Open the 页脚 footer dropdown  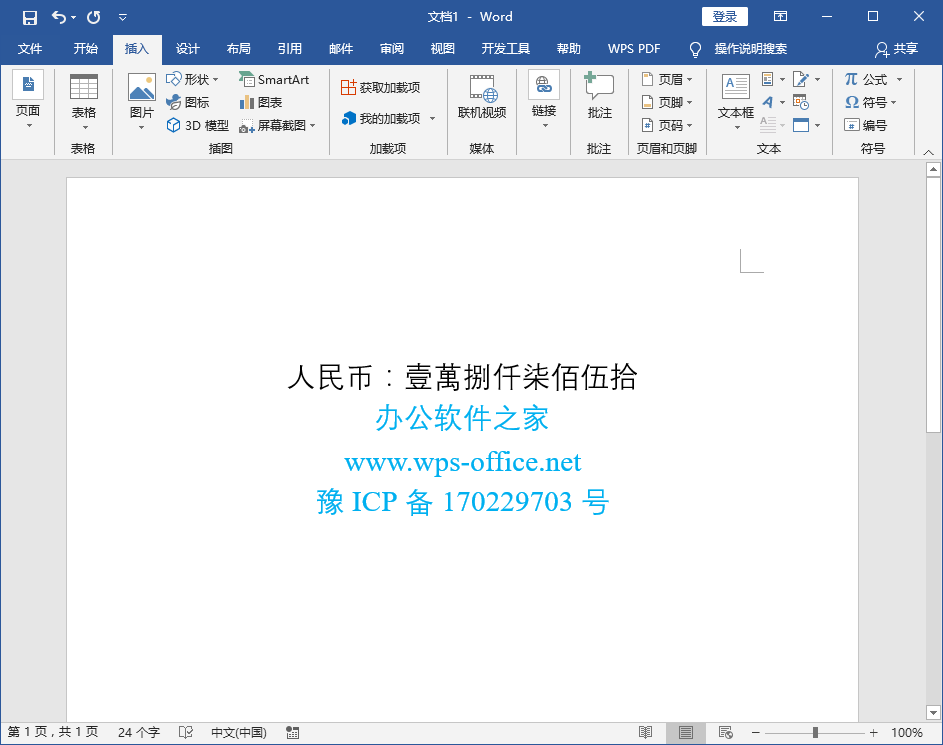(x=668, y=102)
